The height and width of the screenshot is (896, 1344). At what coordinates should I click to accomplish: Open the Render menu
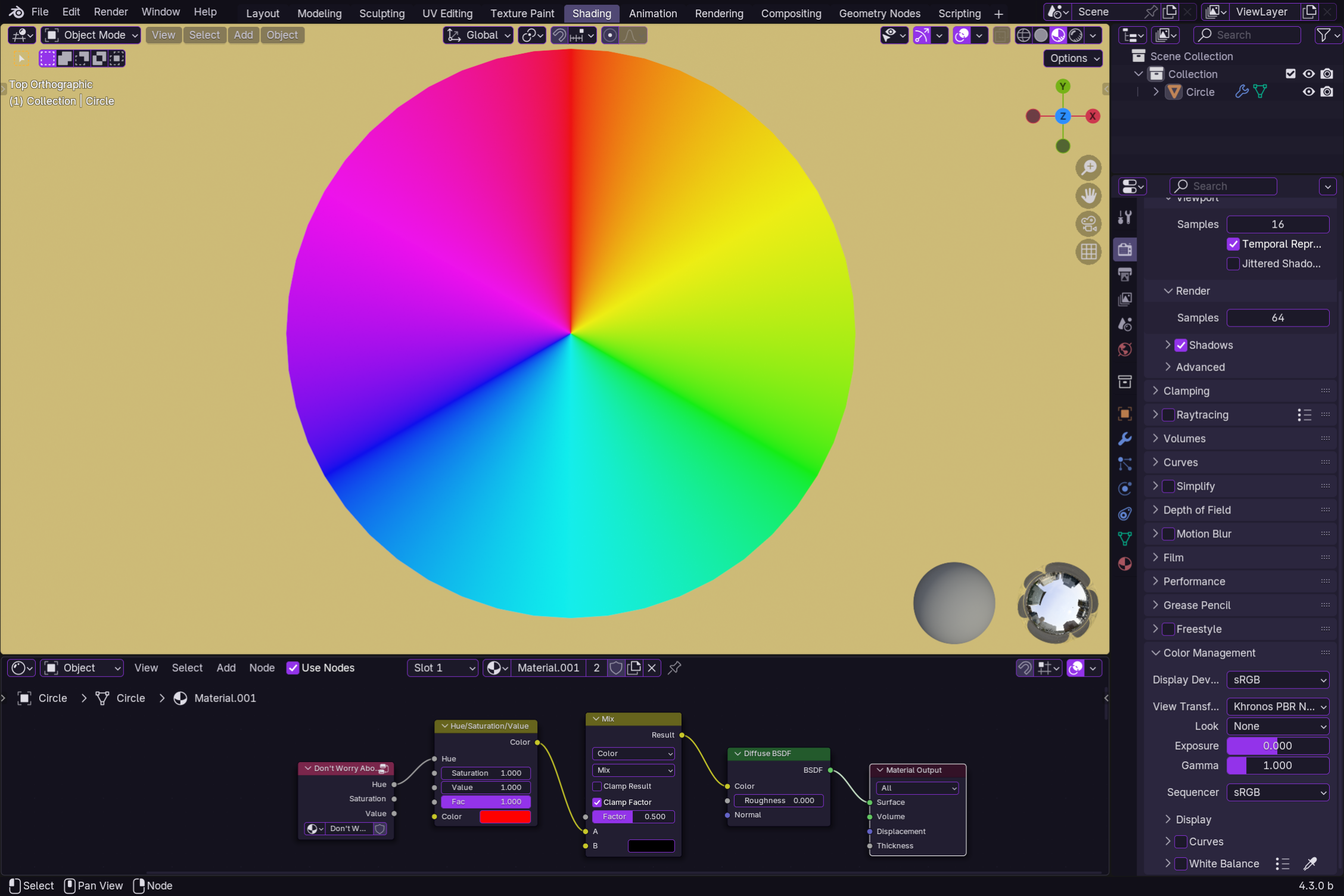click(x=110, y=12)
